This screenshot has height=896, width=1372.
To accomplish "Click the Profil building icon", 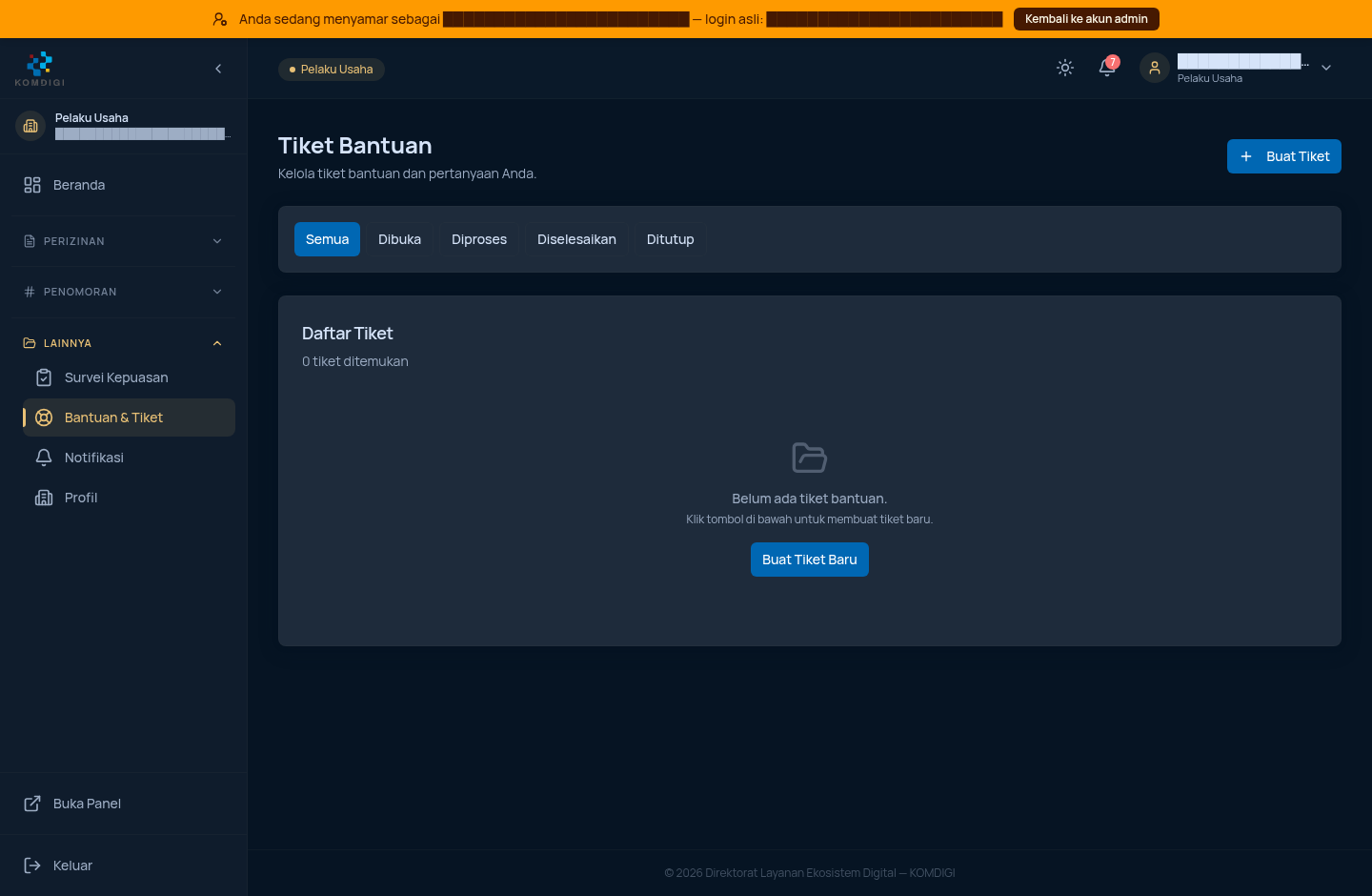I will (x=44, y=498).
